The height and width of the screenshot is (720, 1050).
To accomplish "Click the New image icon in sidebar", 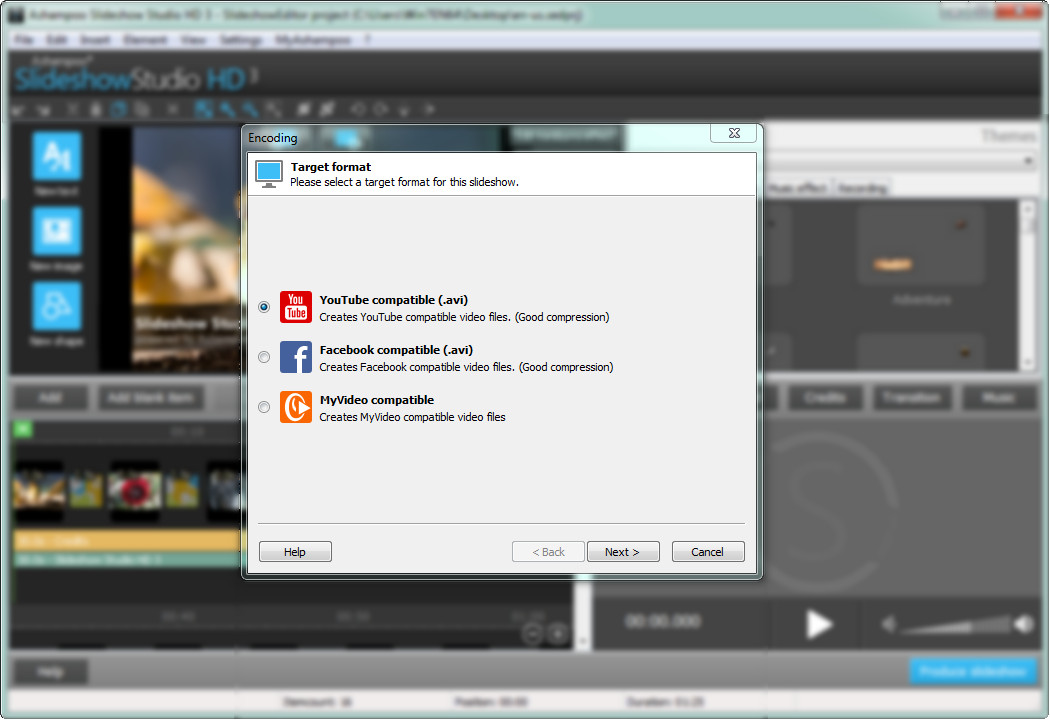I will point(57,231).
